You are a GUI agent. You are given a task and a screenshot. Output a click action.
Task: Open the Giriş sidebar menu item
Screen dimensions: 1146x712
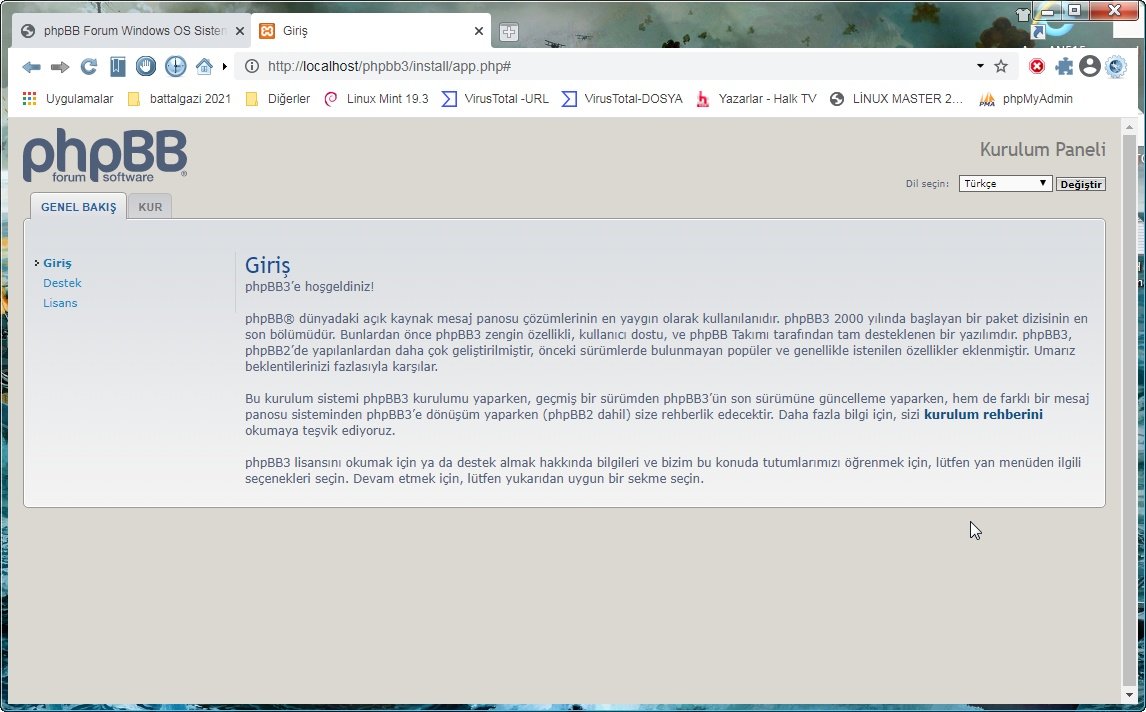point(57,263)
